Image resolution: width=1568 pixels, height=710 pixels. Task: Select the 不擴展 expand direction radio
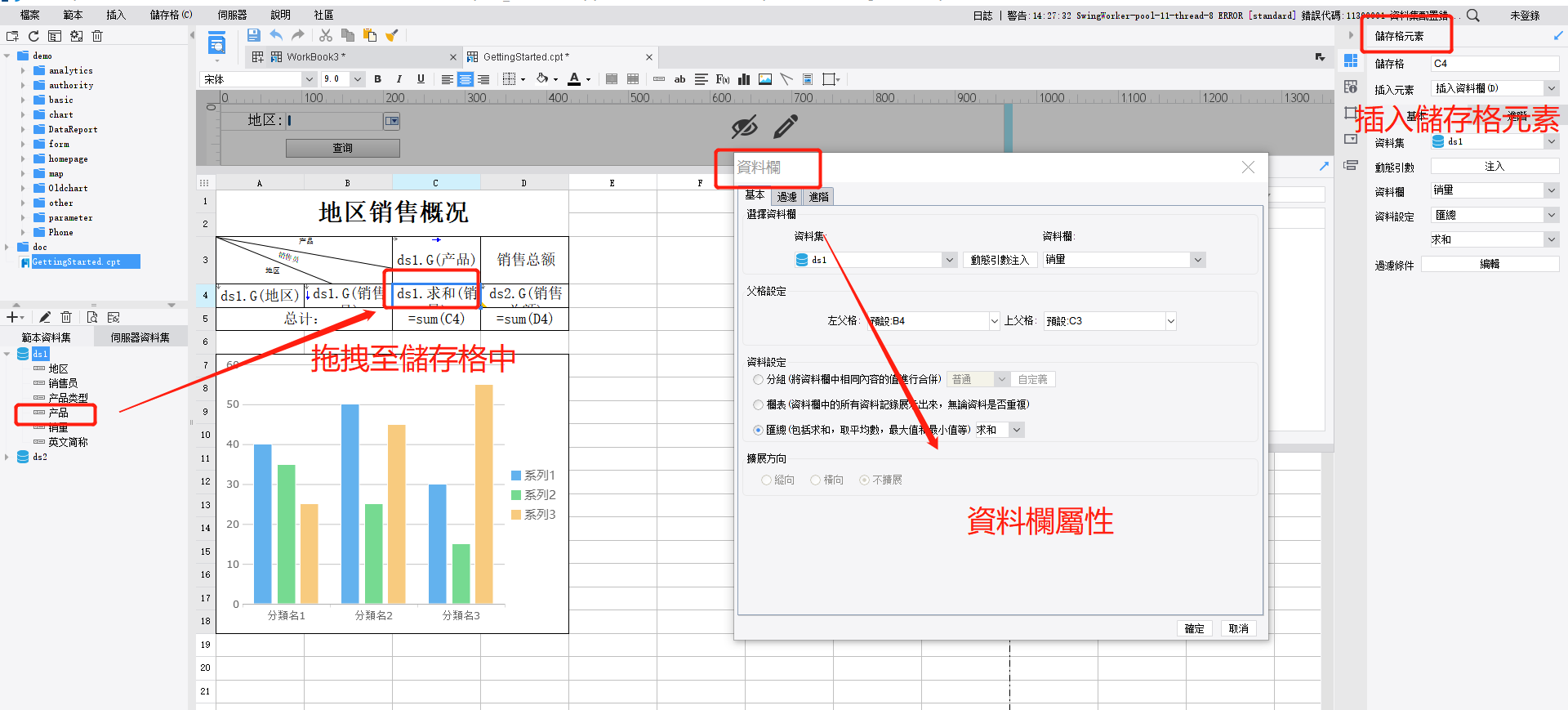pyautogui.click(x=864, y=480)
